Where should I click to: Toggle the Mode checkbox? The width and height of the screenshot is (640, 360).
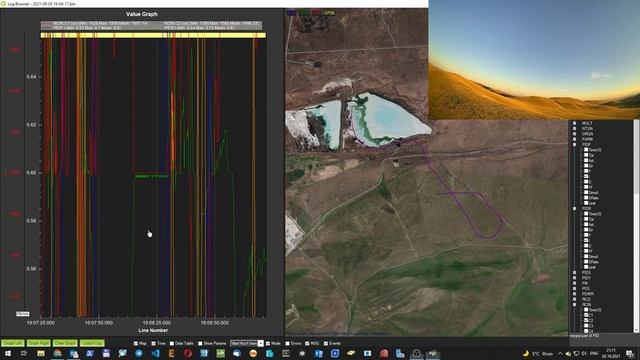coord(268,344)
